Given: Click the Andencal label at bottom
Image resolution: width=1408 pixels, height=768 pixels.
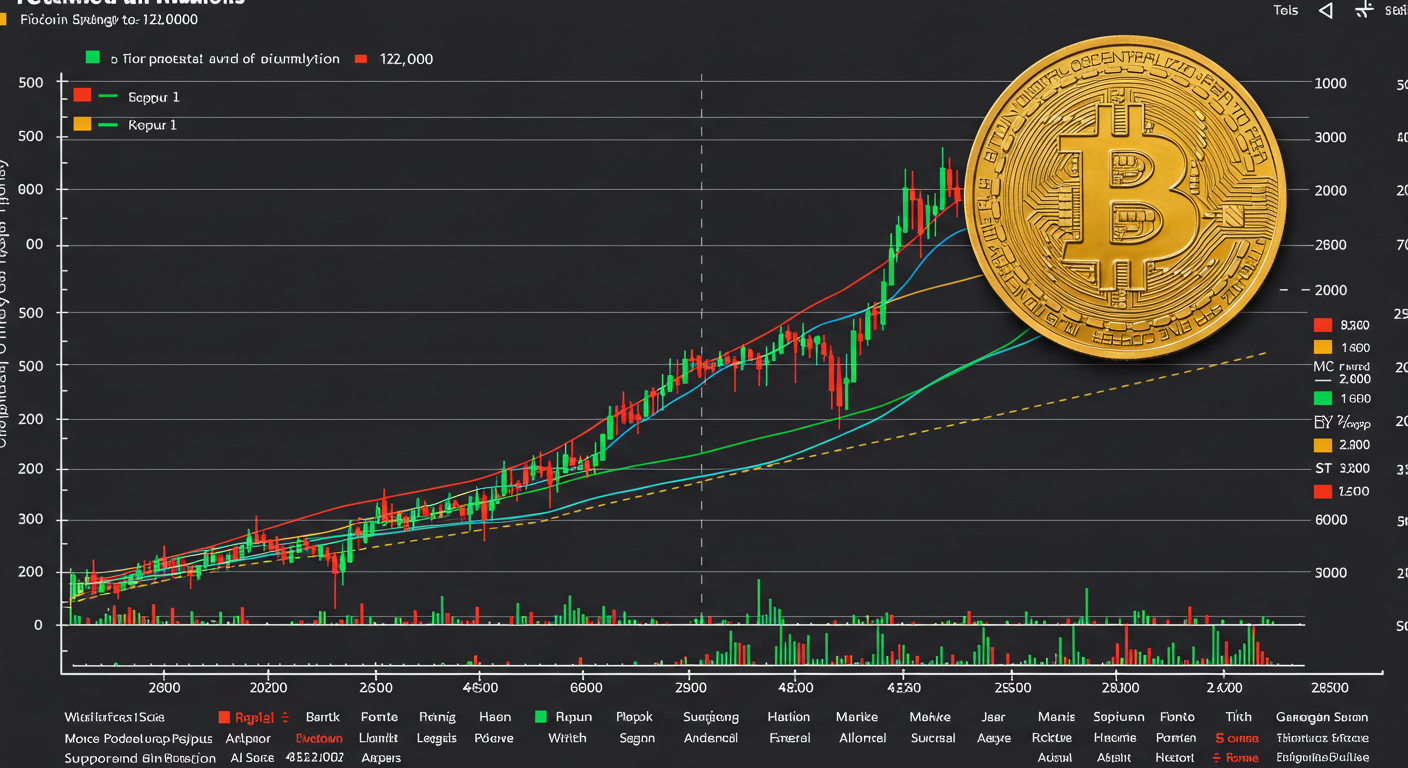Looking at the screenshot, I should [711, 738].
